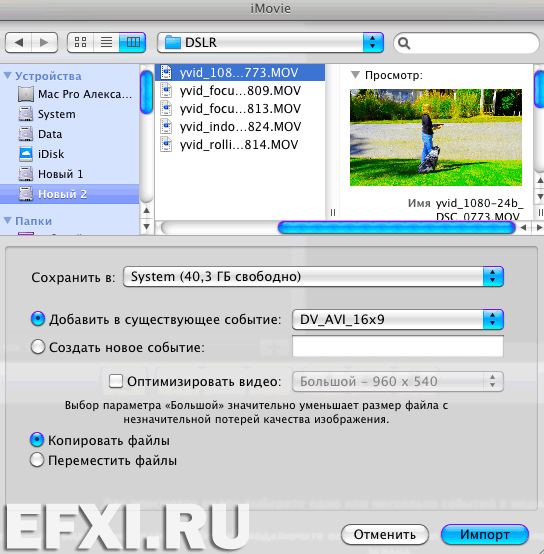Click the iDisk cloud icon
Screen dimensions: 544x554
point(26,154)
